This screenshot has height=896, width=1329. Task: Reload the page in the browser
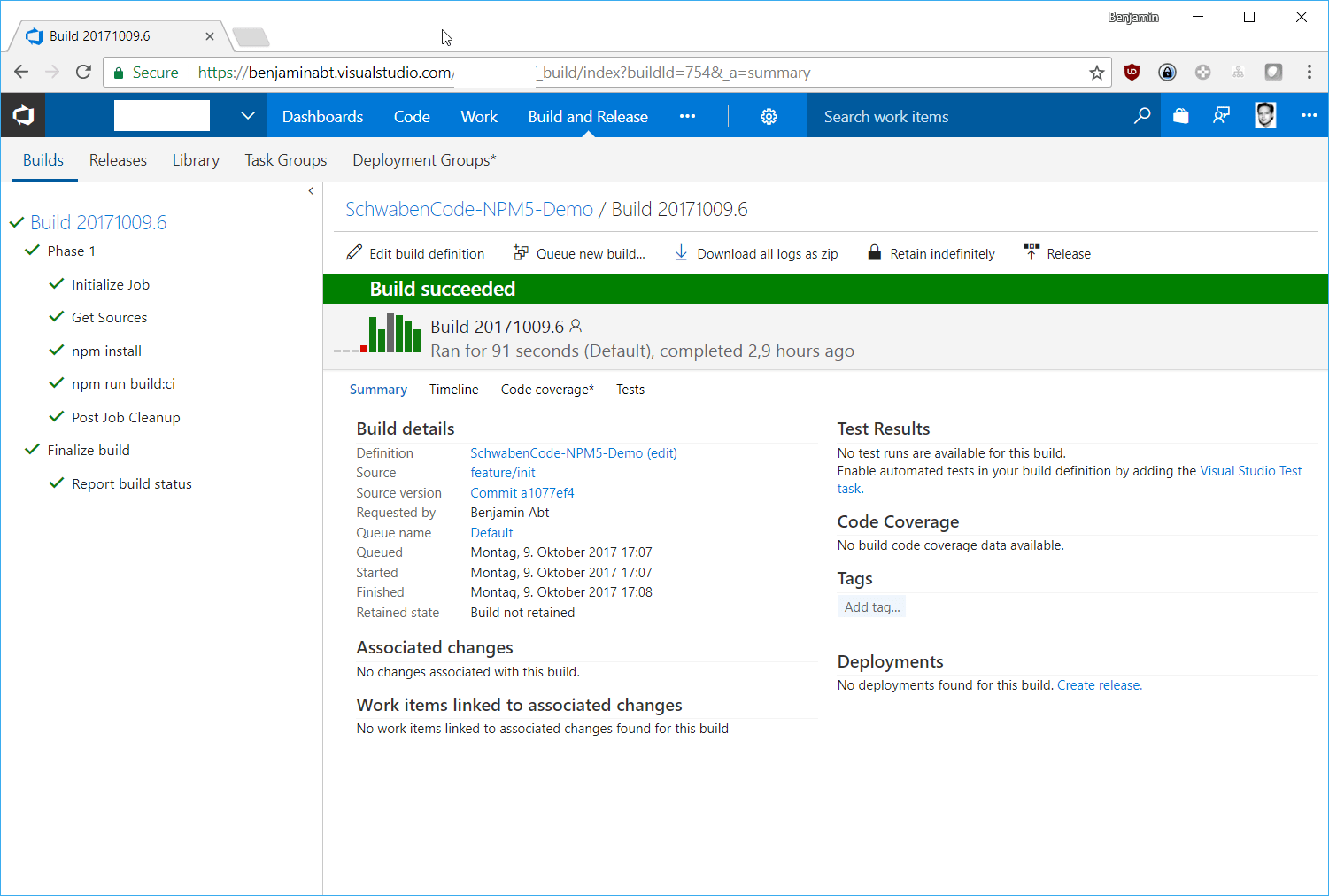[83, 73]
